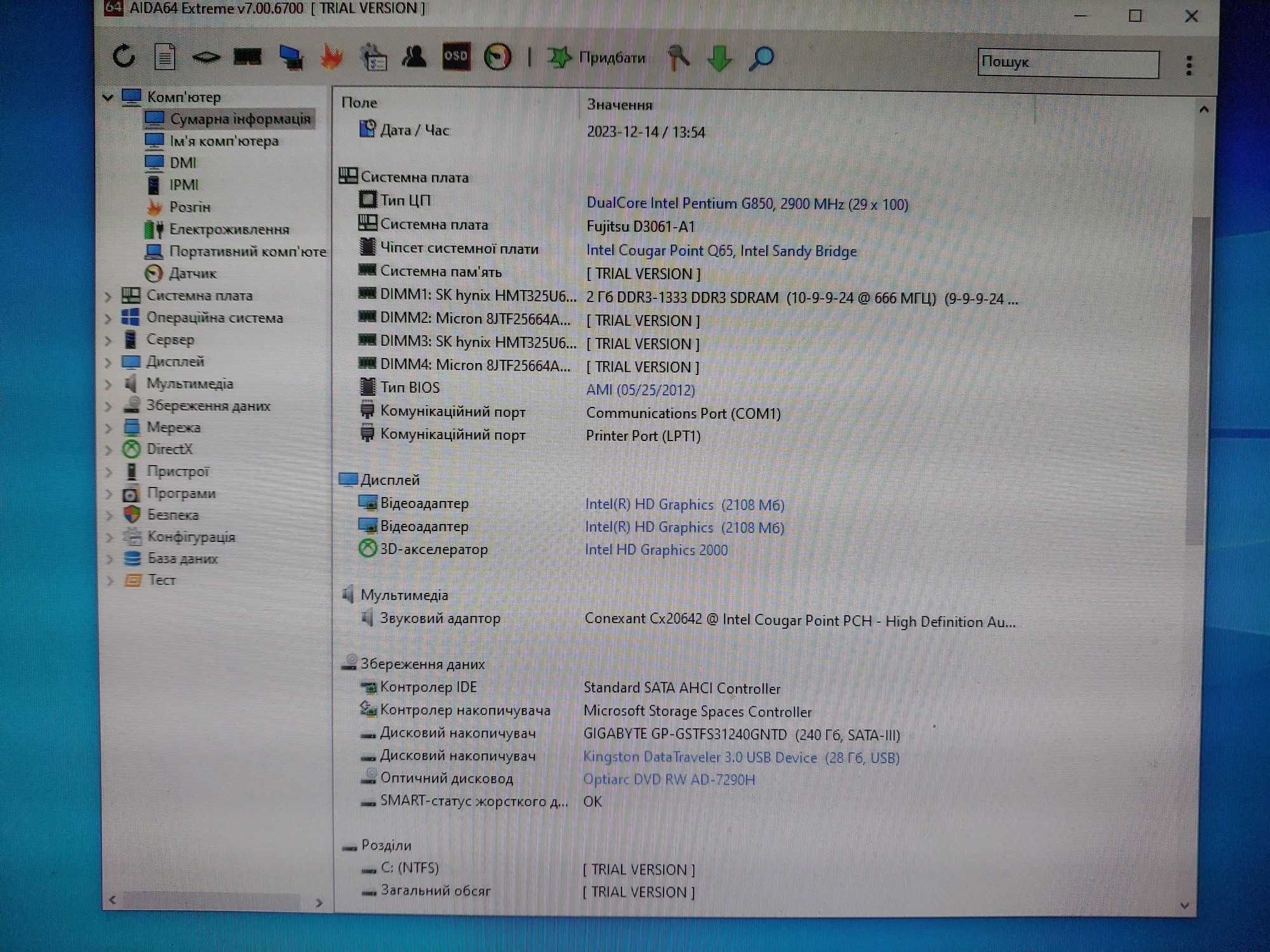Open the sensor gauge toolbar icon

coord(497,57)
